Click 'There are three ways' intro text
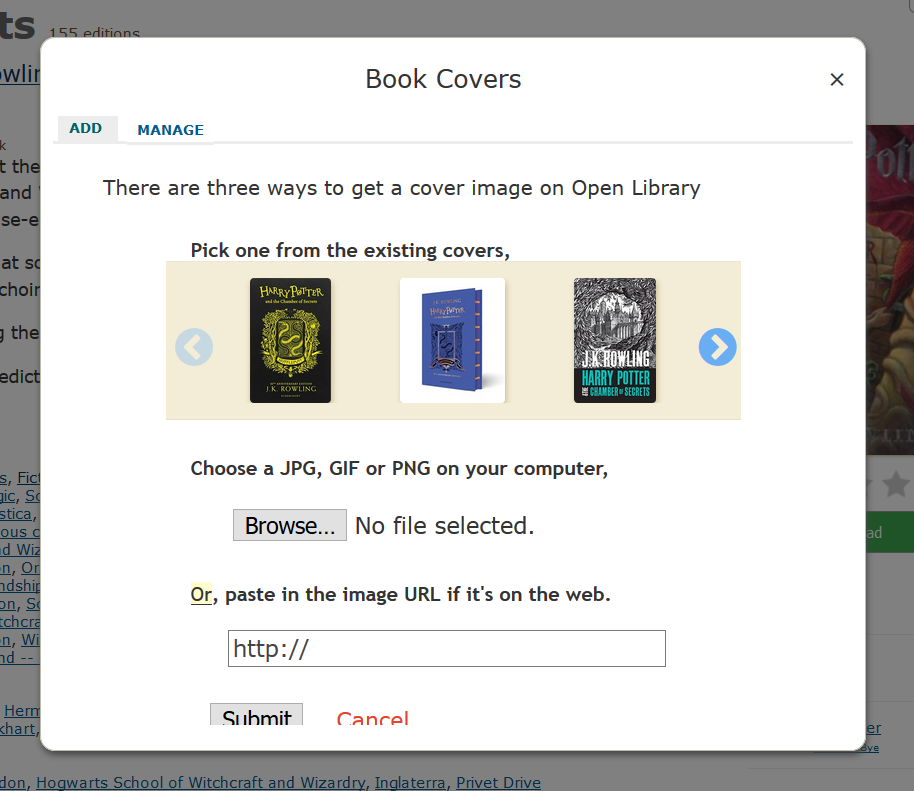 point(402,188)
